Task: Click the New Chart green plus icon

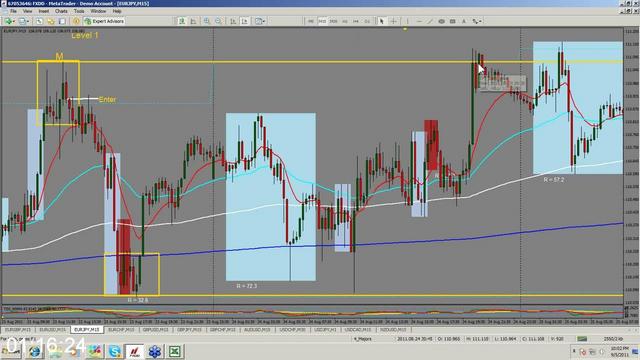Action: coord(9,21)
